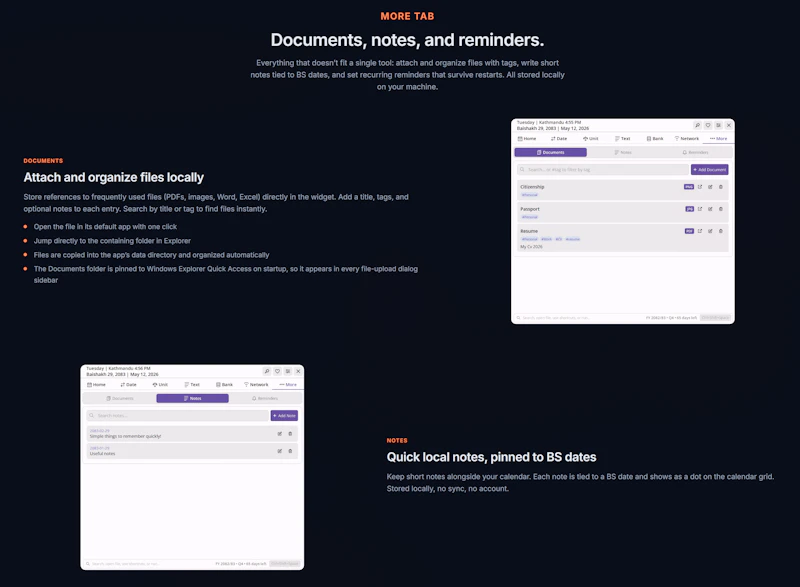Click the shortcut hint button in Documents widget footer
800x587 pixels.
pyautogui.click(x=715, y=318)
